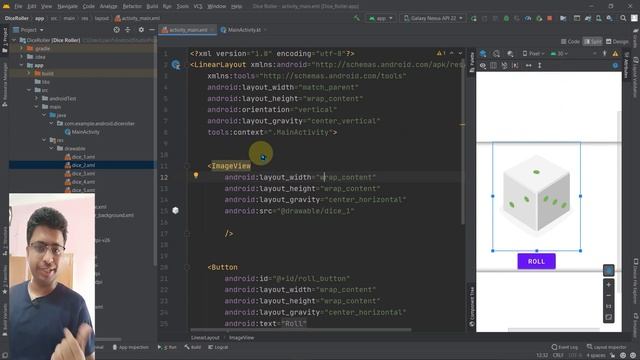The image size is (640, 360).
Task: Open Project panel settings gear
Action: click(141, 30)
